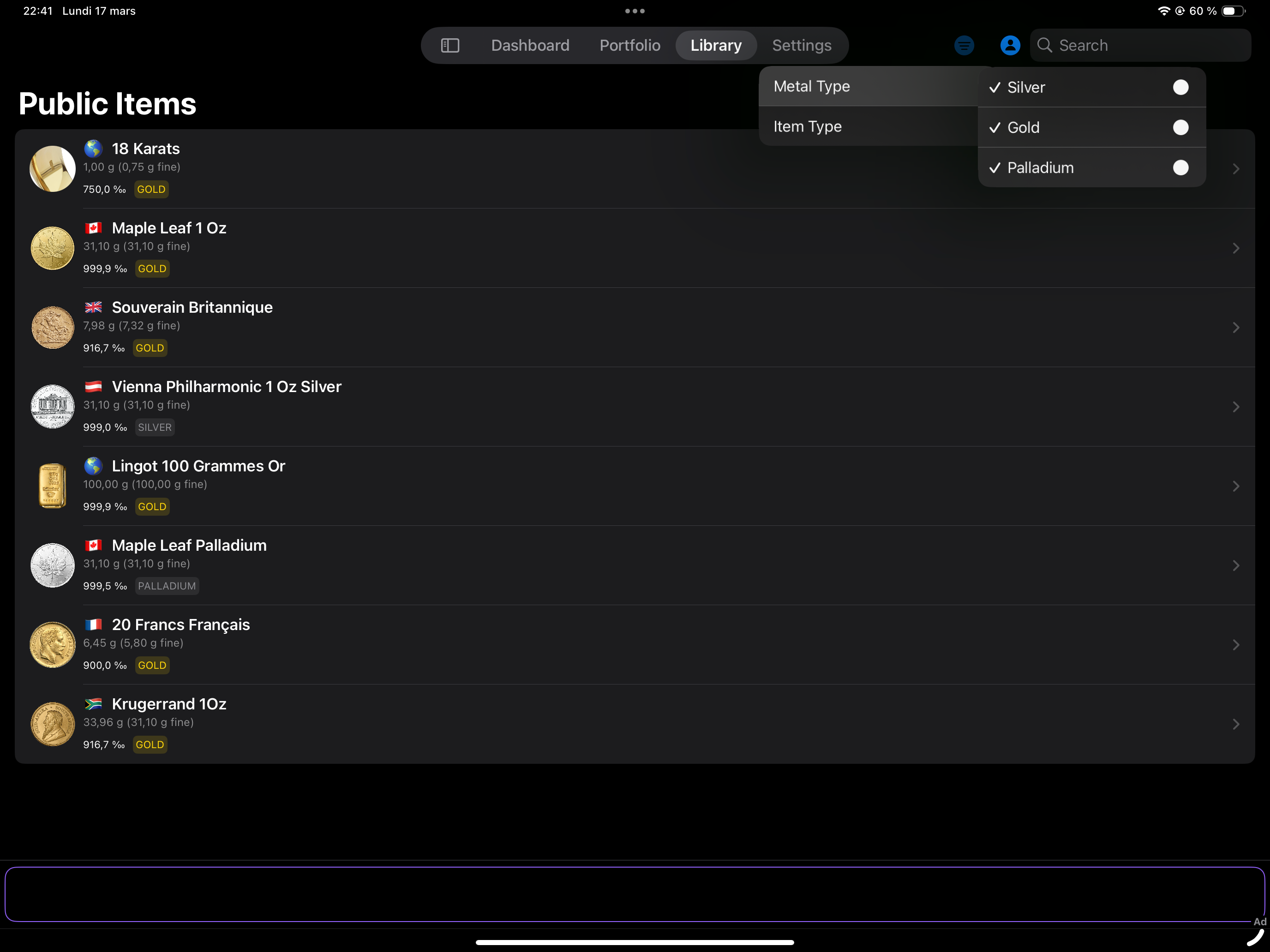Switch to the Portfolio tab
This screenshot has width=1270, height=952.
630,45
